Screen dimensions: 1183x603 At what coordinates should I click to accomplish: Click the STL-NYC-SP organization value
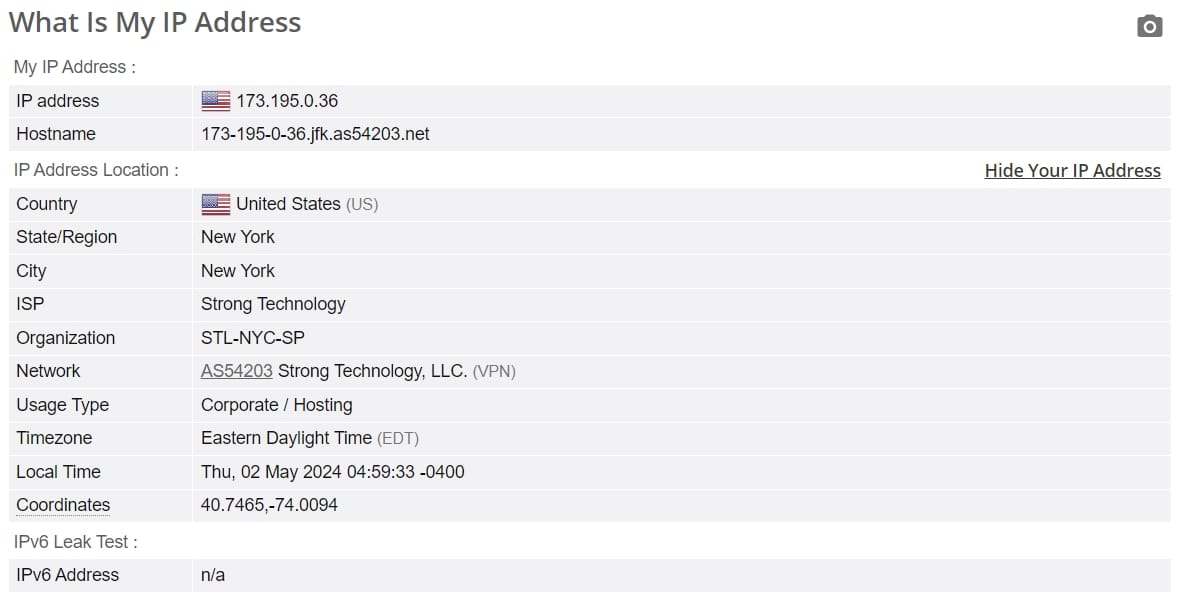click(253, 338)
